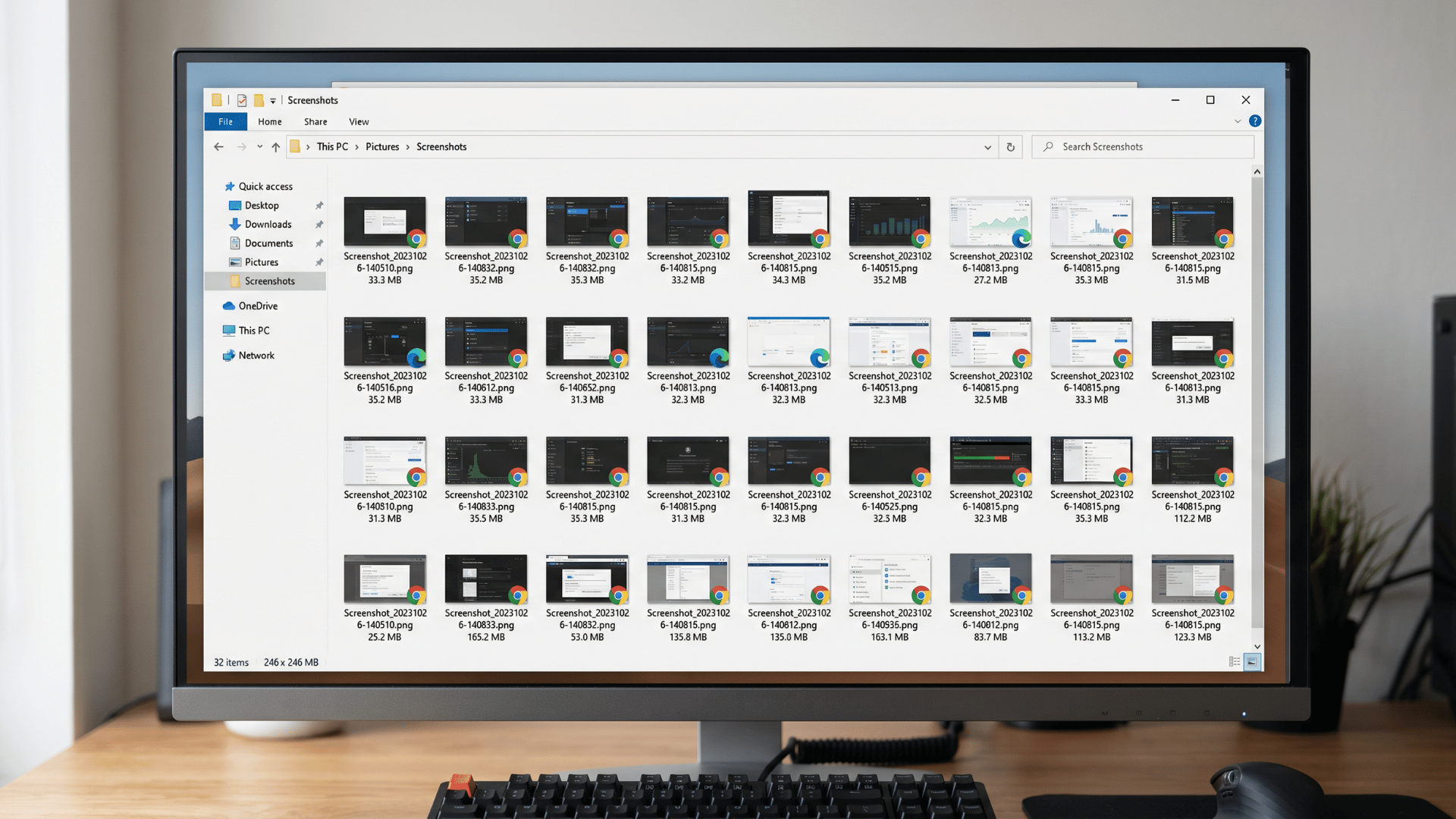Click the 83.7 MB file size label
The image size is (1456, 819).
click(x=990, y=638)
